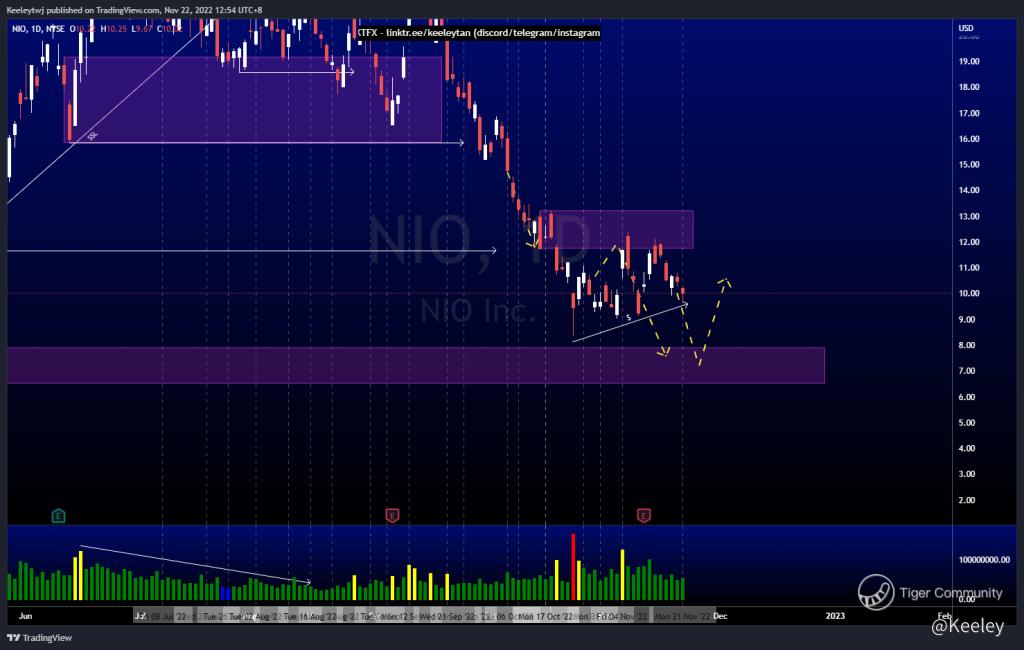This screenshot has height=650, width=1024.
Task: Click the Wed 21 Sep '22 date label
Action: point(449,616)
